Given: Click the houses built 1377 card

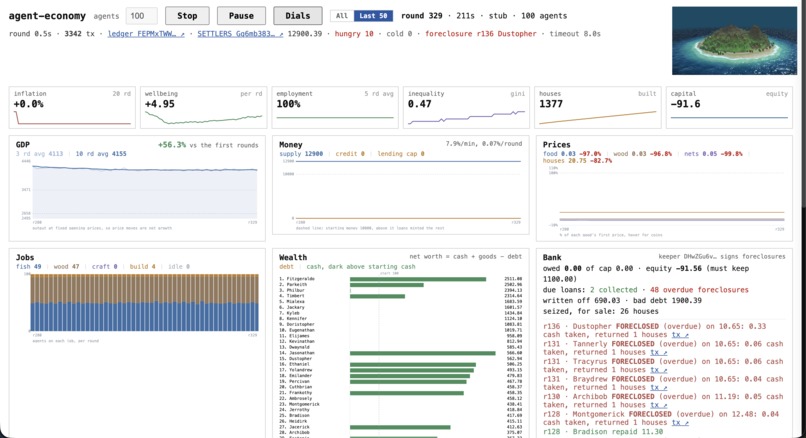Looking at the screenshot, I should pos(598,107).
